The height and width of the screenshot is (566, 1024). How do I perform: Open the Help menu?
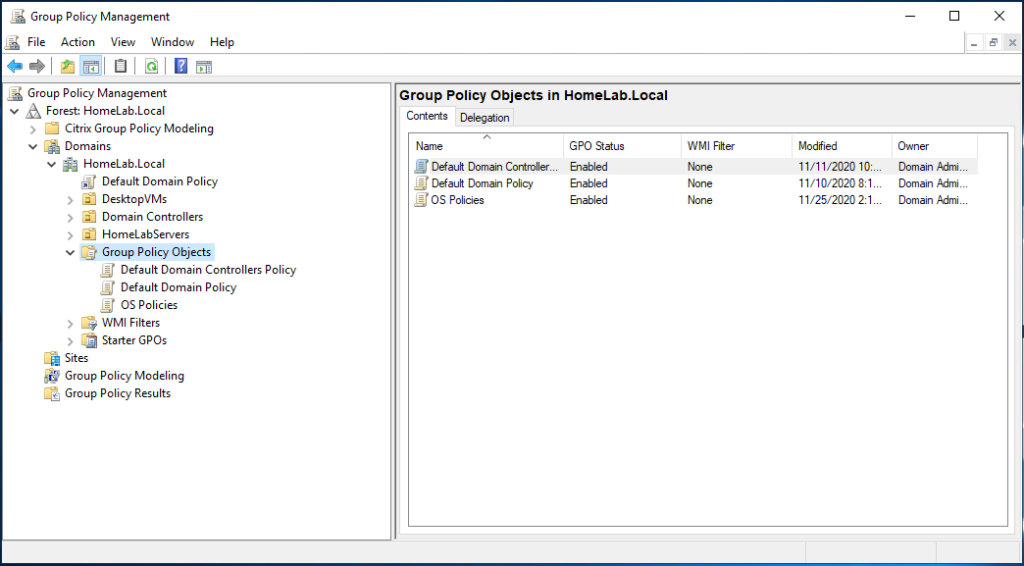tap(222, 42)
